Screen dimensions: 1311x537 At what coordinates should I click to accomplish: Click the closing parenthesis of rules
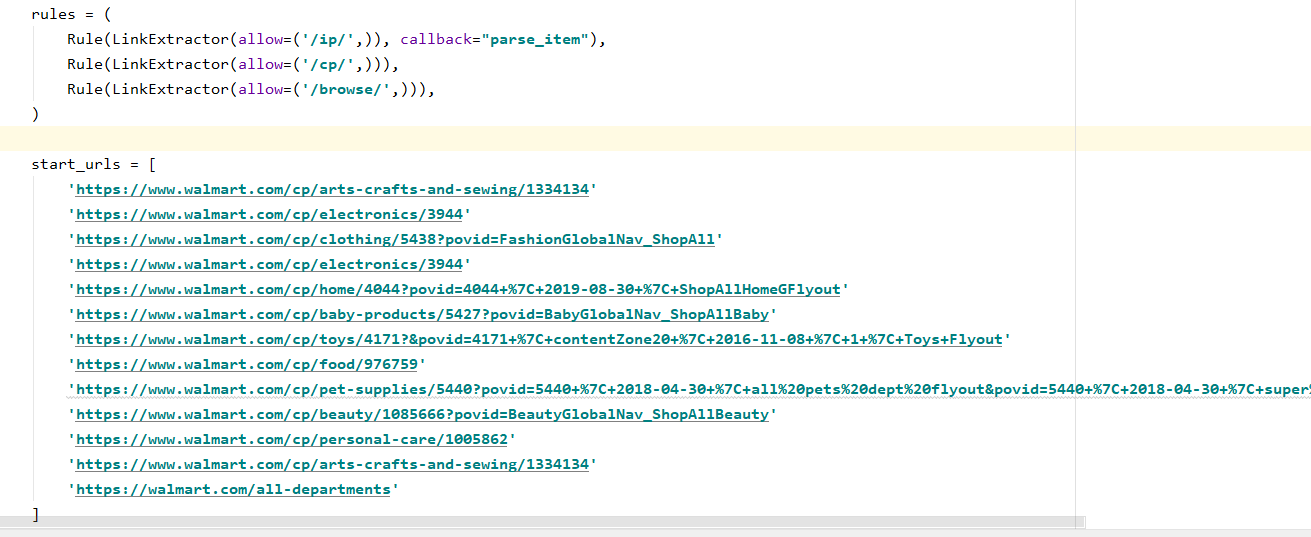click(x=35, y=114)
